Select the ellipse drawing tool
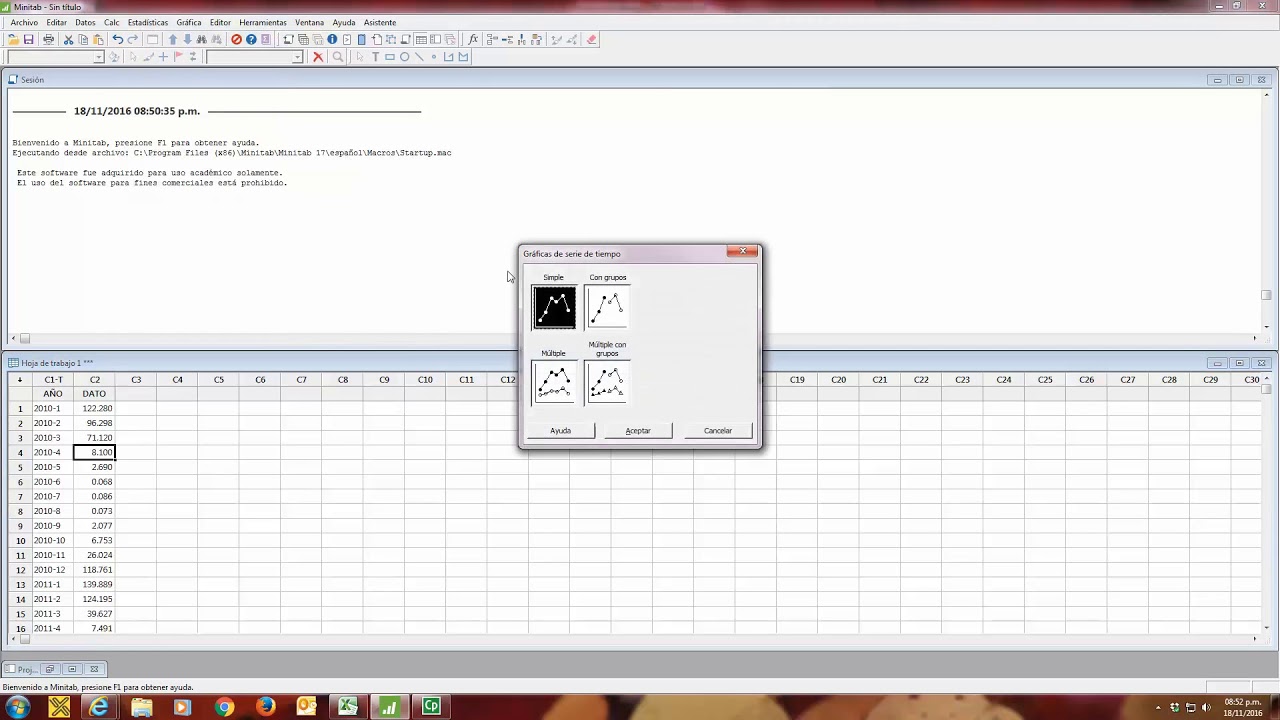1280x720 pixels. [404, 57]
